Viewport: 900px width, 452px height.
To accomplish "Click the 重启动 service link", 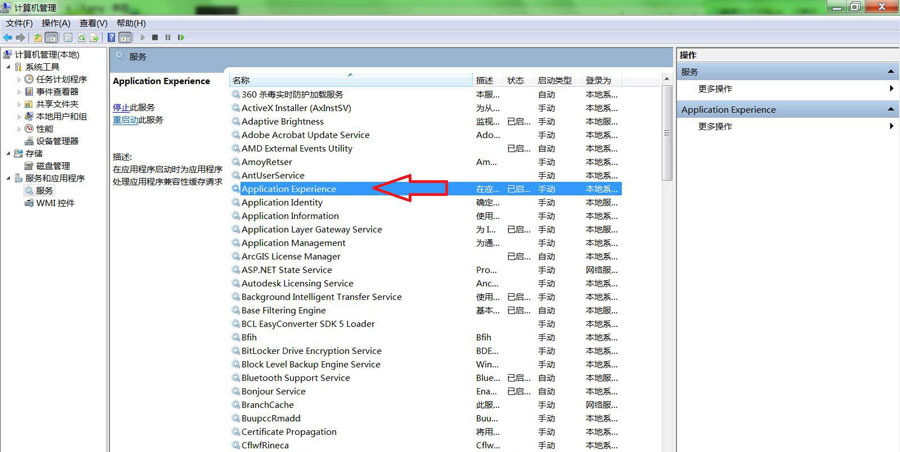I will pyautogui.click(x=125, y=120).
